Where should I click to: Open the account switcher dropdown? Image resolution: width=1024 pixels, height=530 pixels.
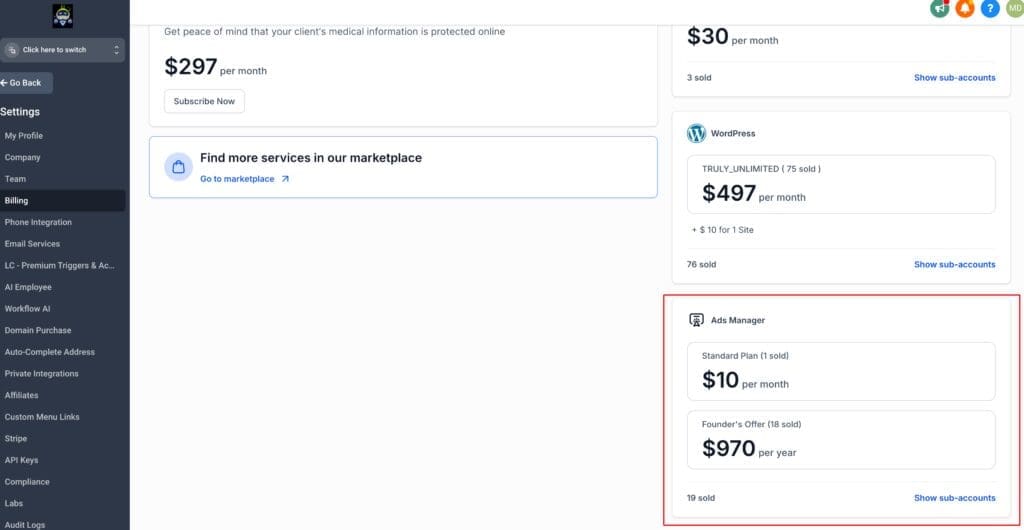click(63, 50)
